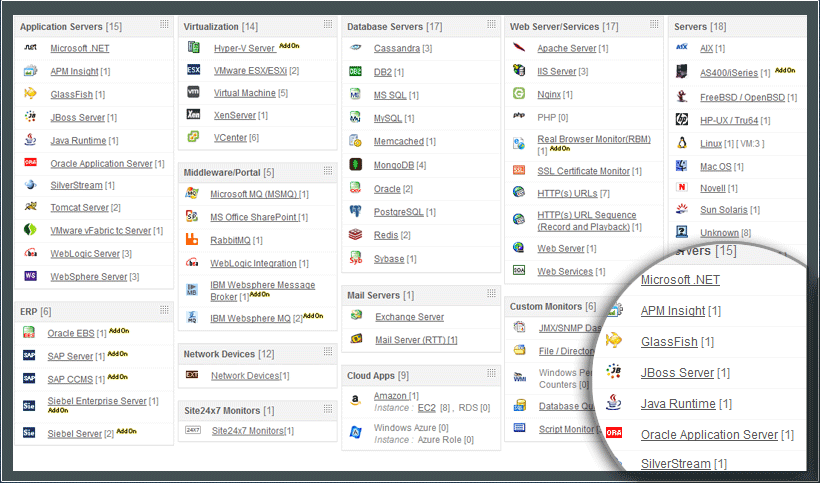Open the Network Devices link
The width and height of the screenshot is (820, 483).
pyautogui.click(x=245, y=375)
